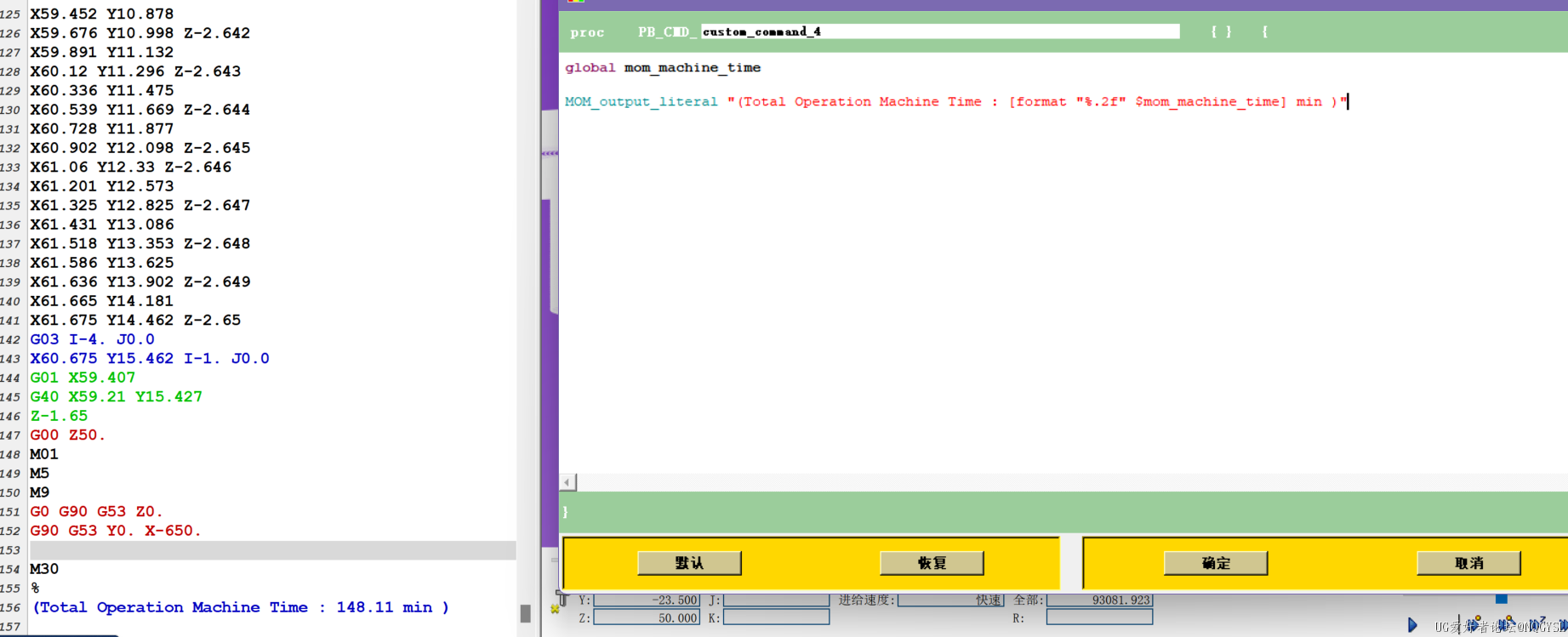Click the MOM_output_literal command word
The width and height of the screenshot is (1568, 637).
click(x=641, y=102)
